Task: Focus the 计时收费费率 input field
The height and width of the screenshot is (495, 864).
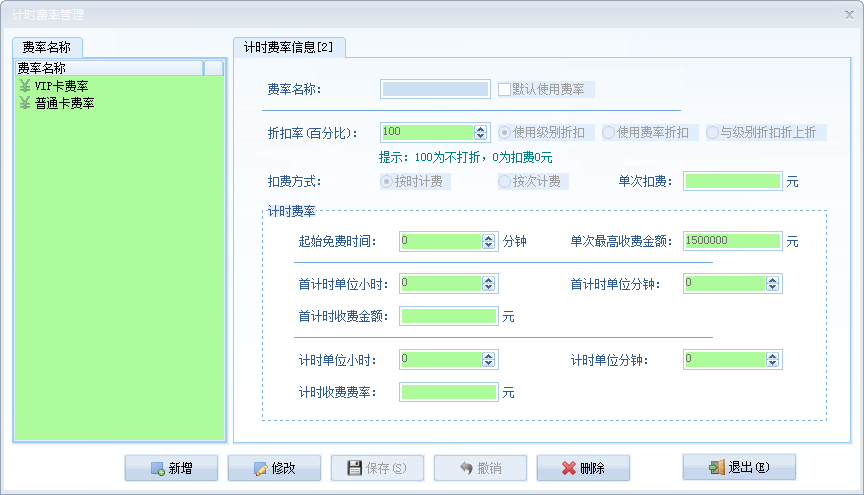Action: tap(449, 392)
